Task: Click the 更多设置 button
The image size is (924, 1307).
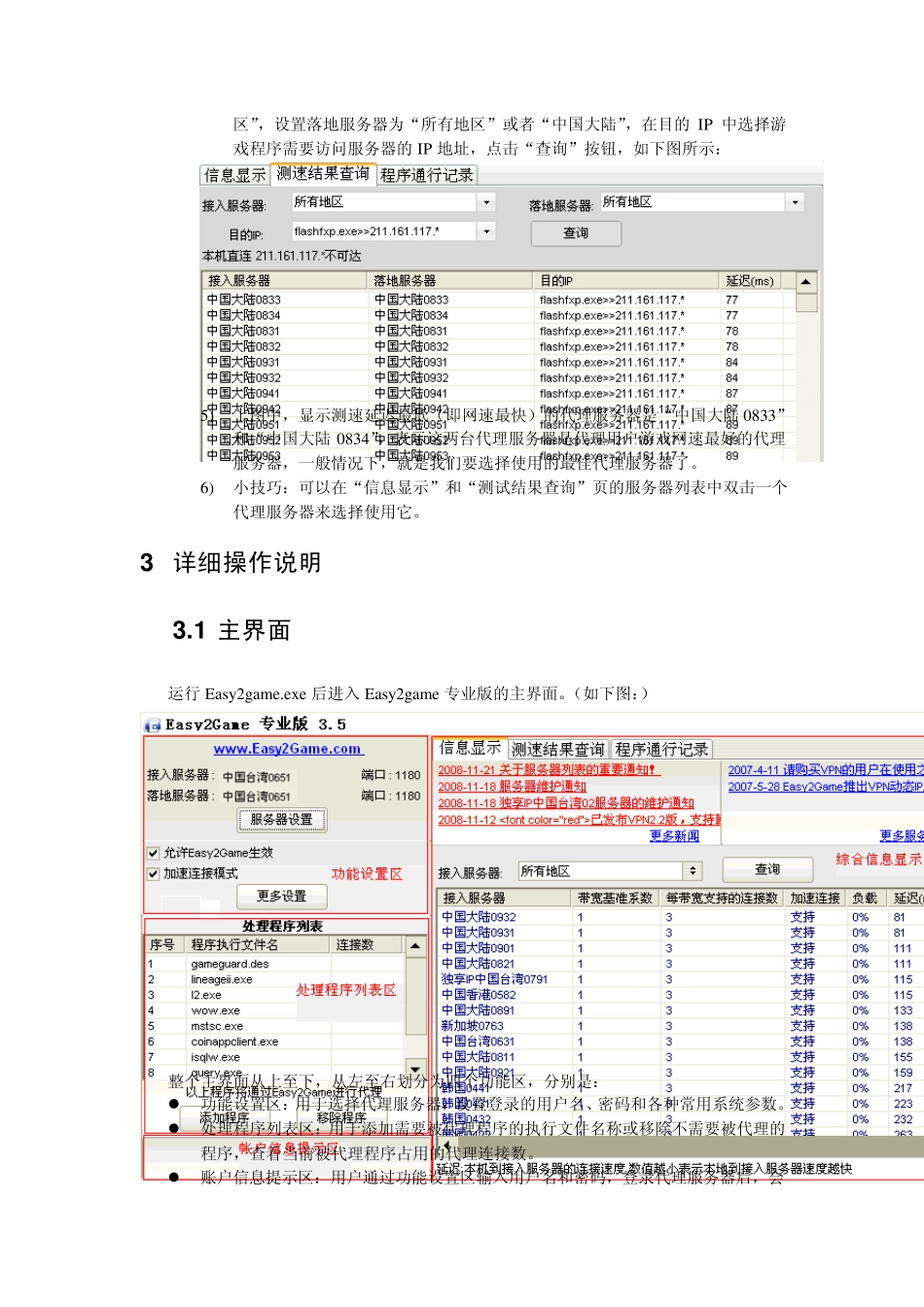Action: click(282, 896)
